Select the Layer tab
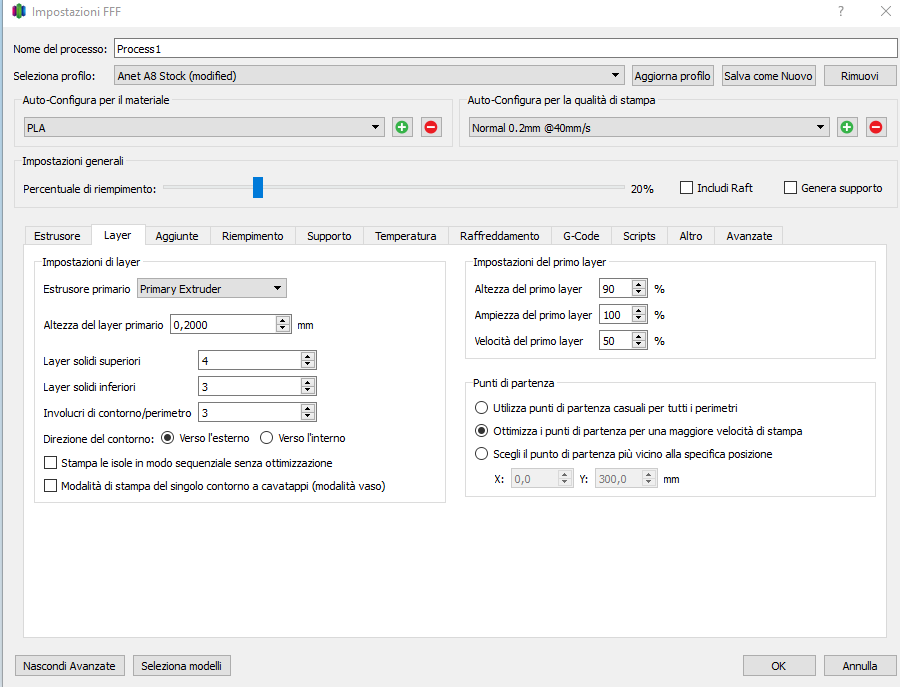900x687 pixels. click(118, 235)
